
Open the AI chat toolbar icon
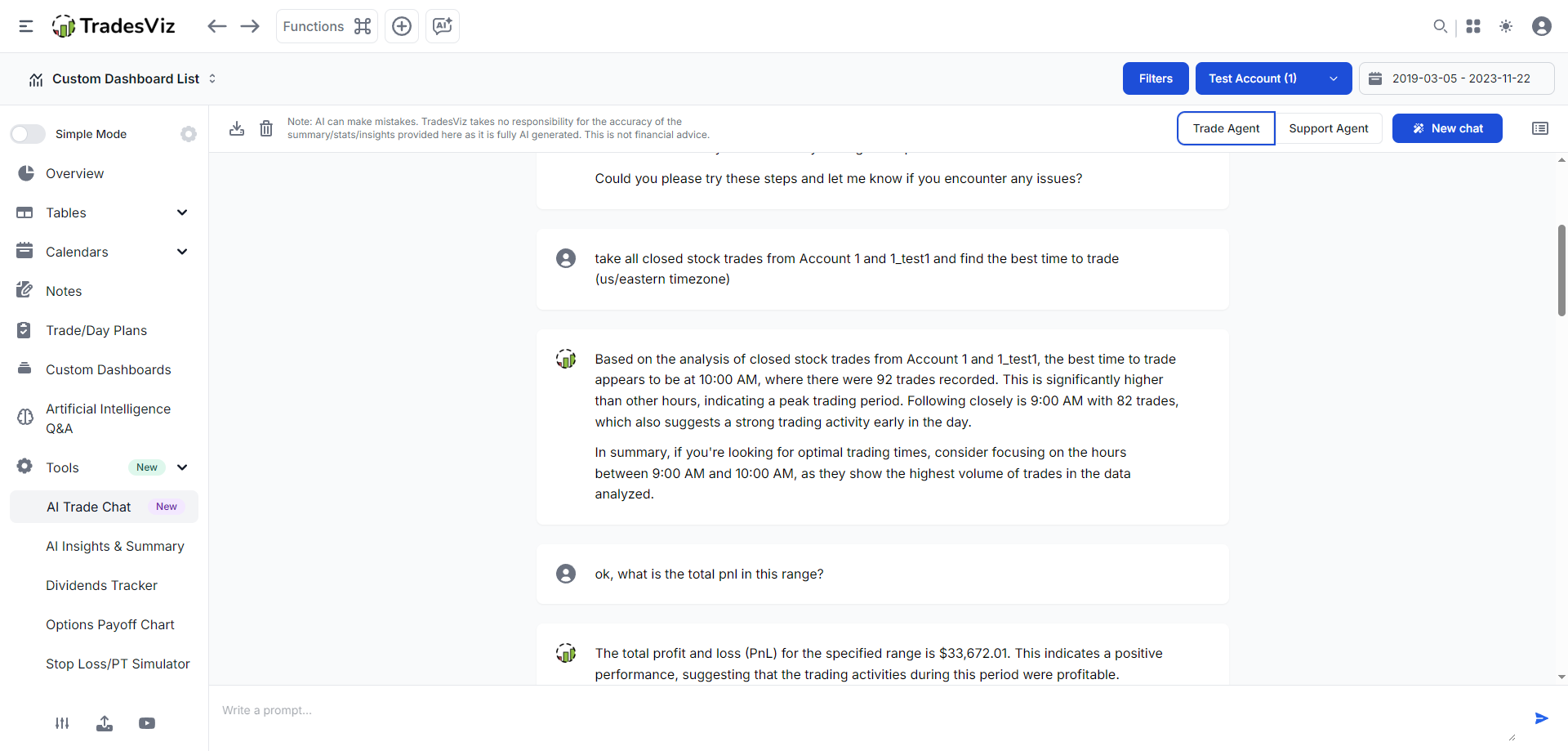(443, 26)
